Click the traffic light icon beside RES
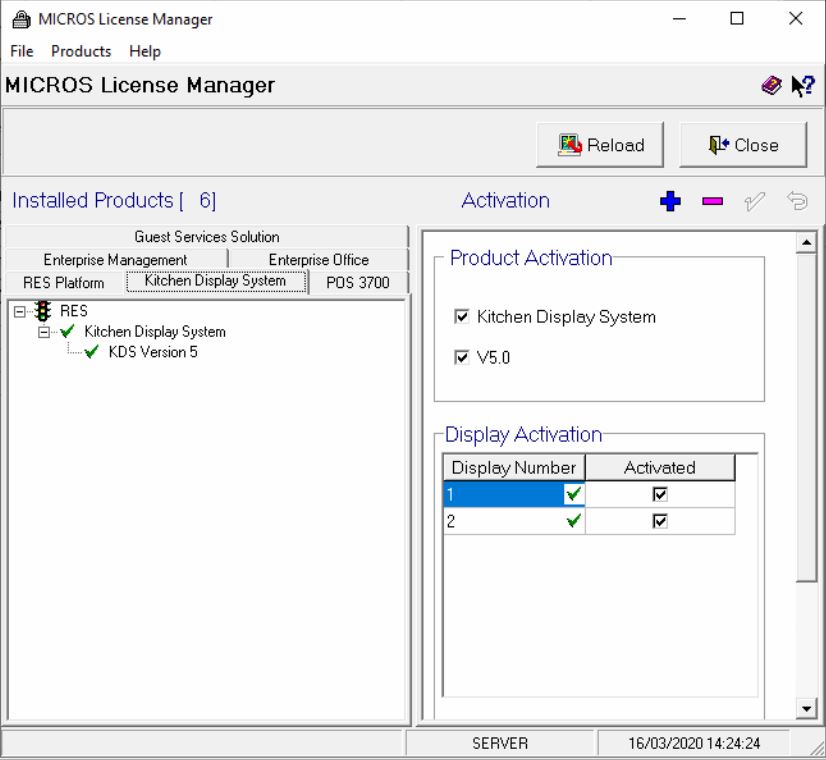826x760 pixels. pyautogui.click(x=43, y=311)
